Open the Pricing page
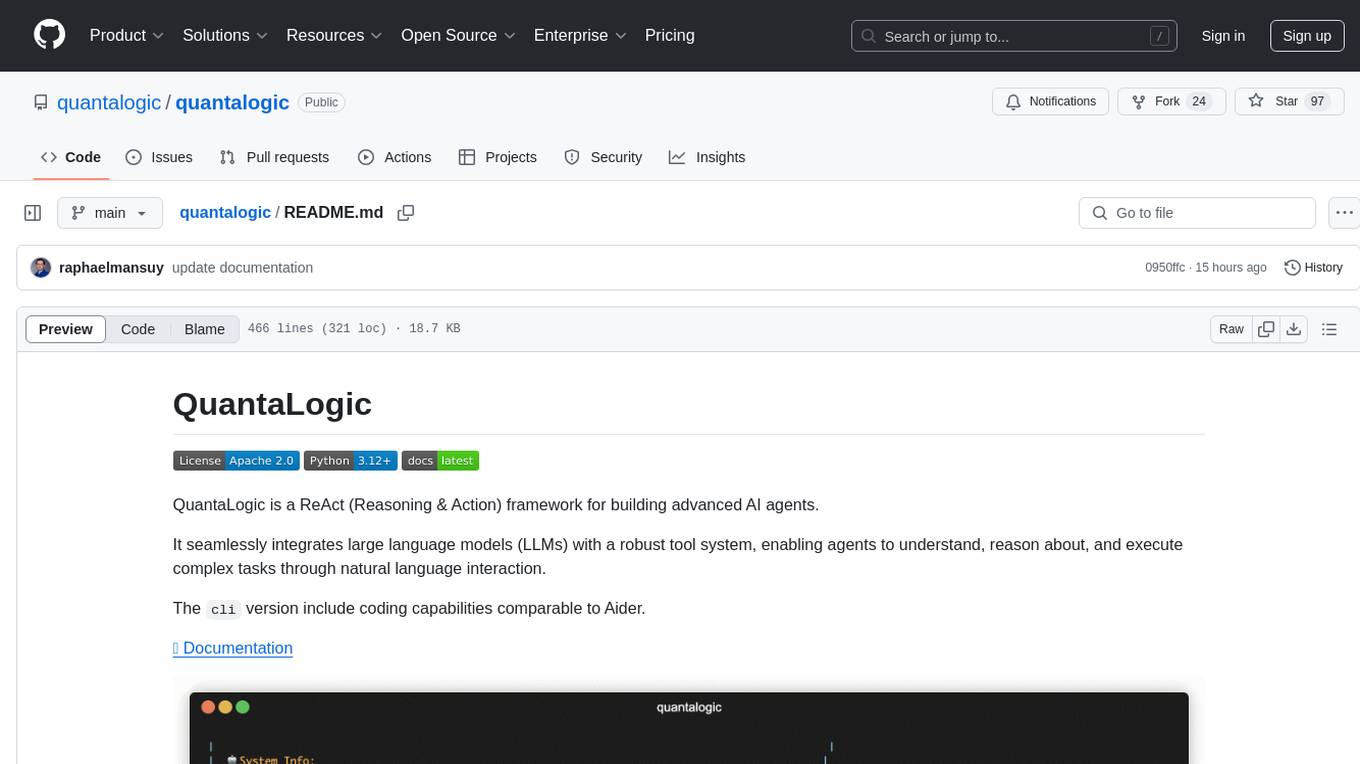 coord(670,35)
